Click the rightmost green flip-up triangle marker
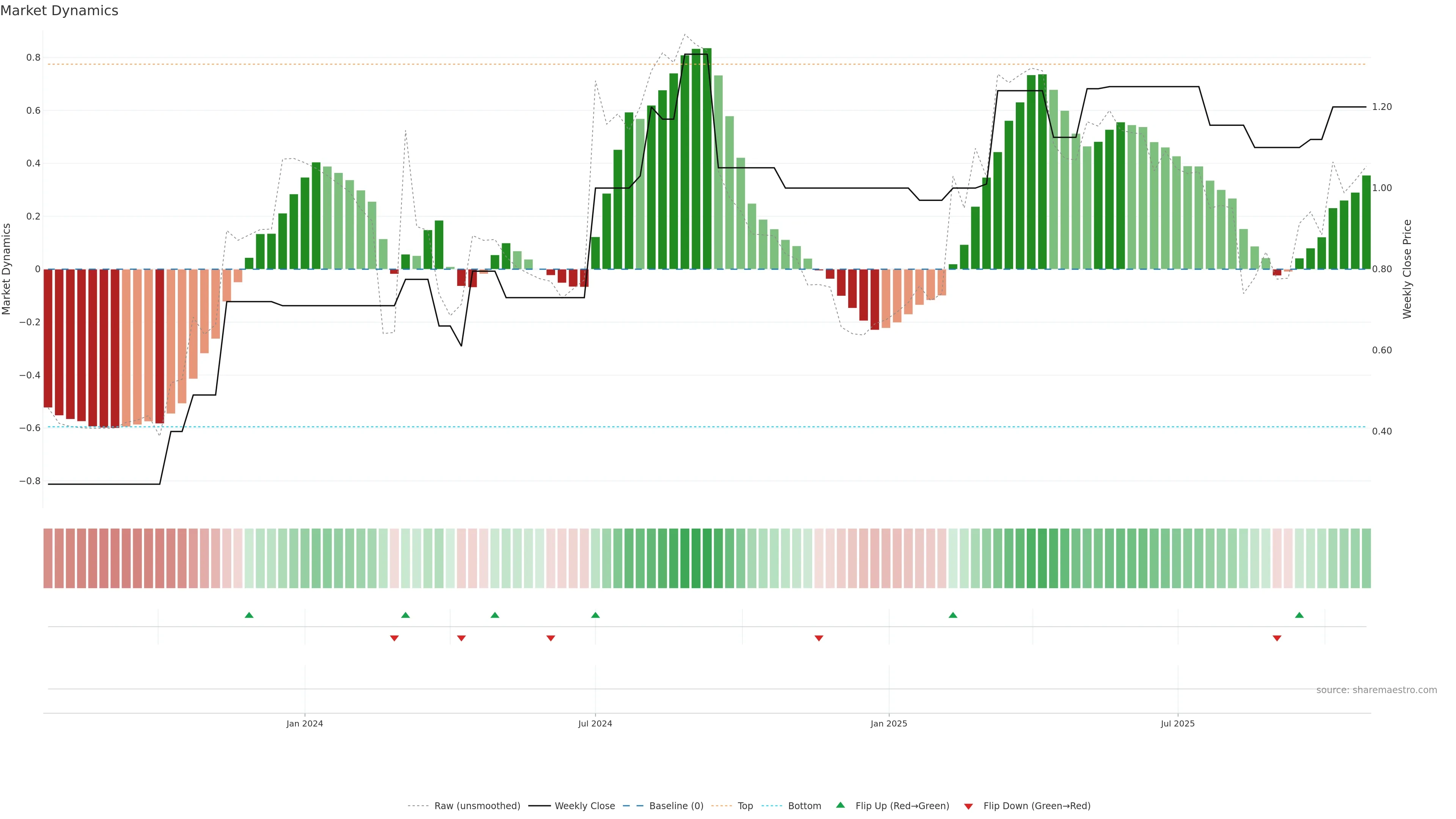Viewport: 1456px width, 819px height. [x=1299, y=615]
